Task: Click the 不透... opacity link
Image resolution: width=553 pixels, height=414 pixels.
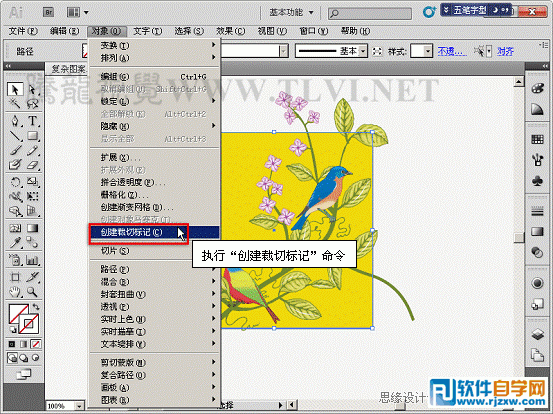Action: [452, 51]
